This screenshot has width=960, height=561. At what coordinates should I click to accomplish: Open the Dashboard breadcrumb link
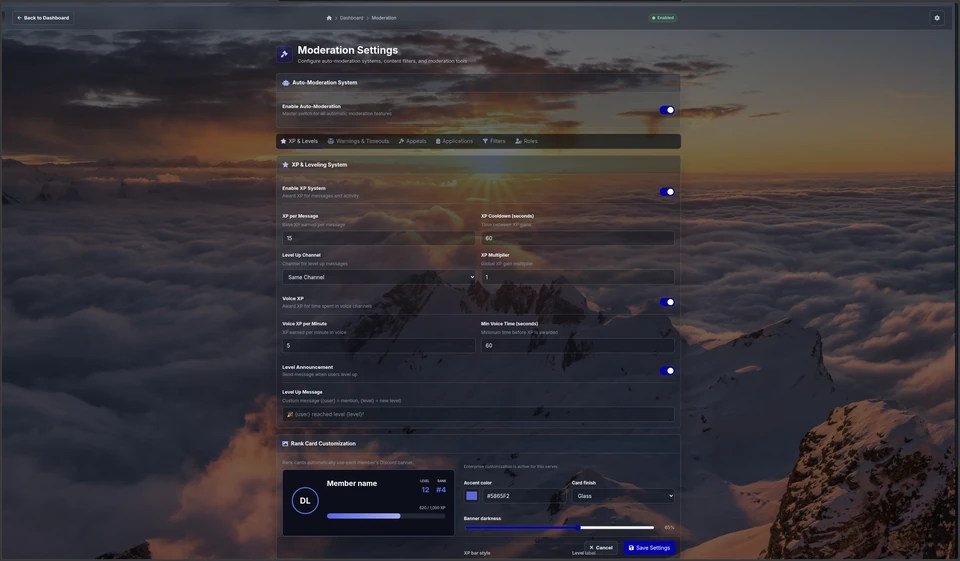(351, 18)
